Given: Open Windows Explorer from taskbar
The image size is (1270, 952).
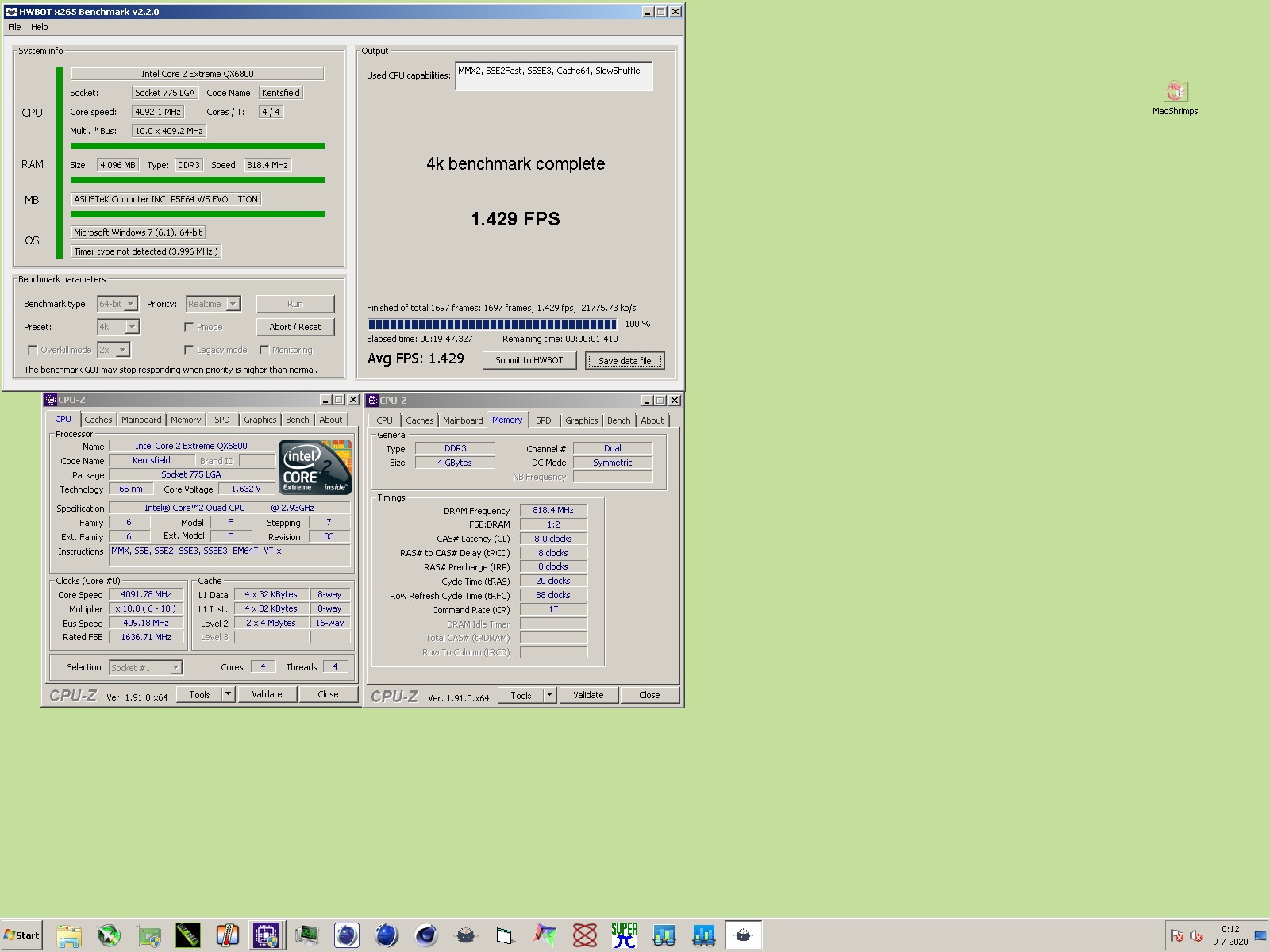Looking at the screenshot, I should tap(69, 935).
